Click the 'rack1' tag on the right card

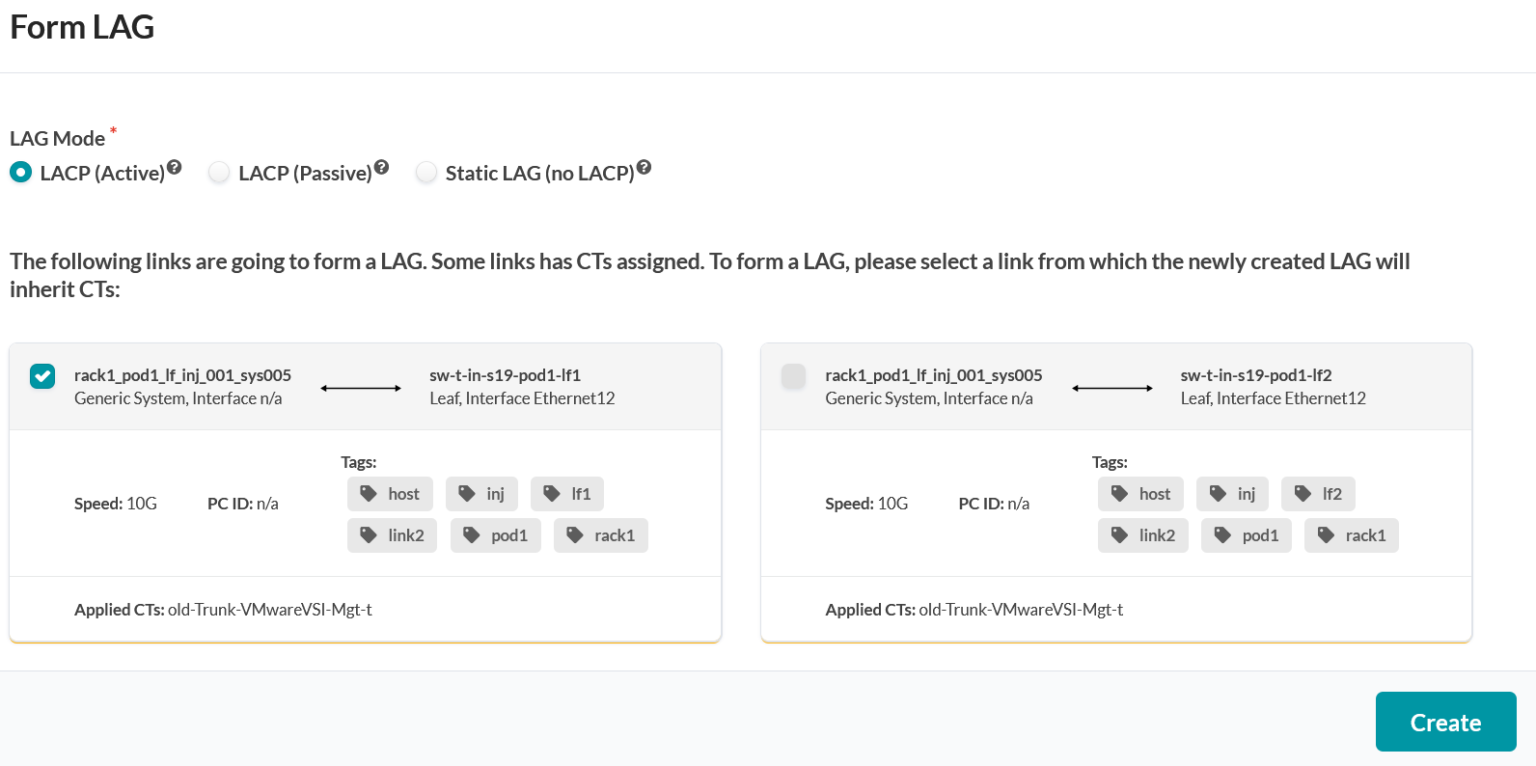coord(1351,535)
